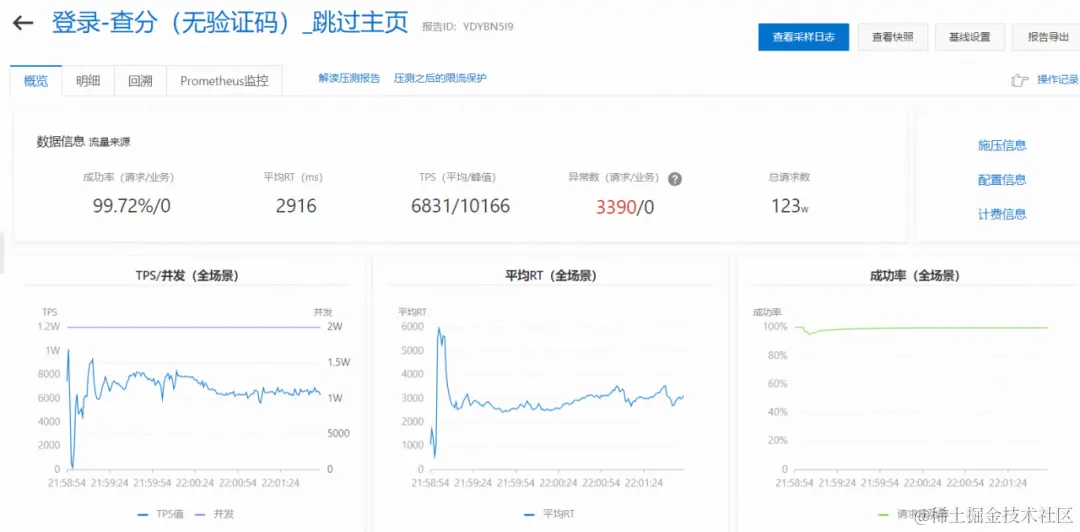The width and height of the screenshot is (1080, 532).
Task: Jump to 配置信息 section
Action: (1002, 180)
